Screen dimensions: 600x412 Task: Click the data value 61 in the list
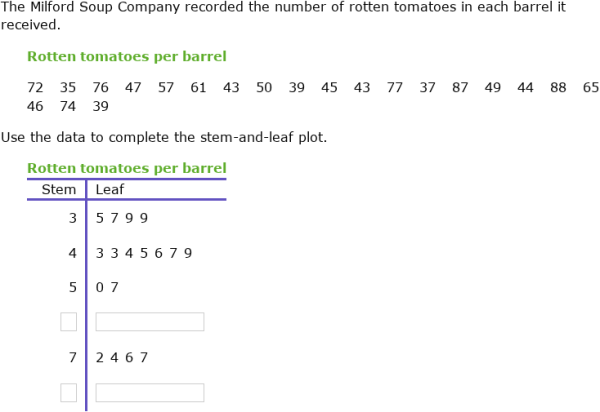click(198, 88)
